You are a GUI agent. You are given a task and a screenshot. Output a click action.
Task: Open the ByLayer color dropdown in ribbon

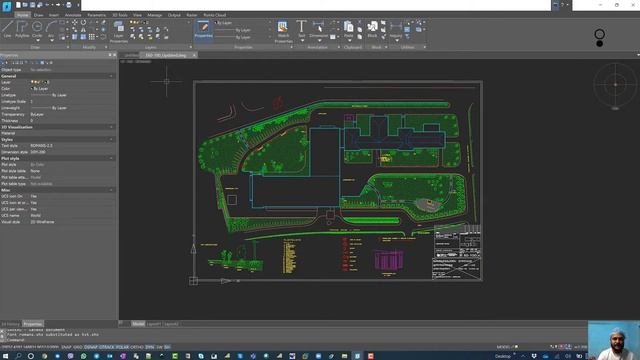tap(243, 23)
